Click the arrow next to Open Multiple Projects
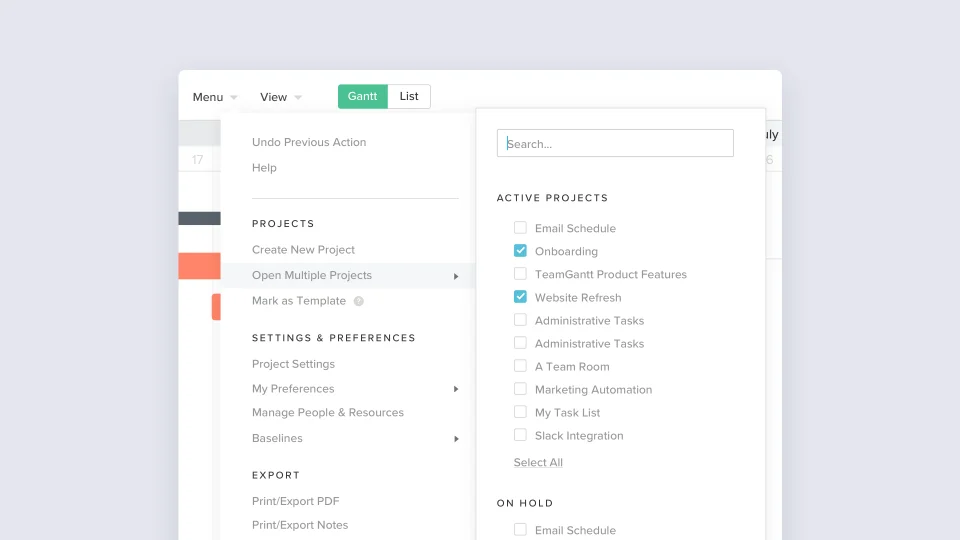960x540 pixels. pos(456,277)
